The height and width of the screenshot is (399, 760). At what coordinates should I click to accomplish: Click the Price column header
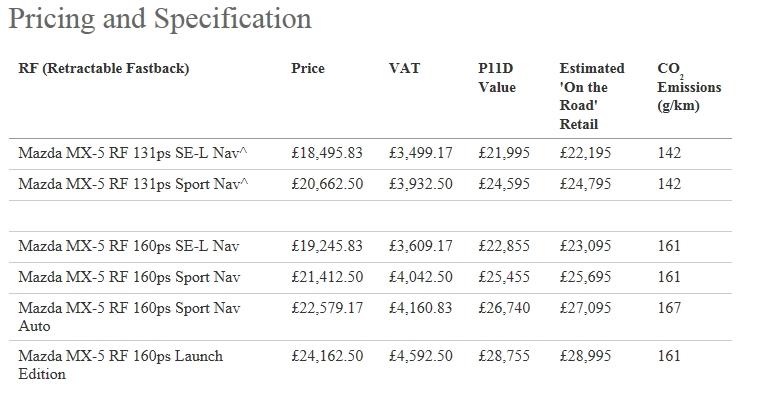(x=308, y=68)
